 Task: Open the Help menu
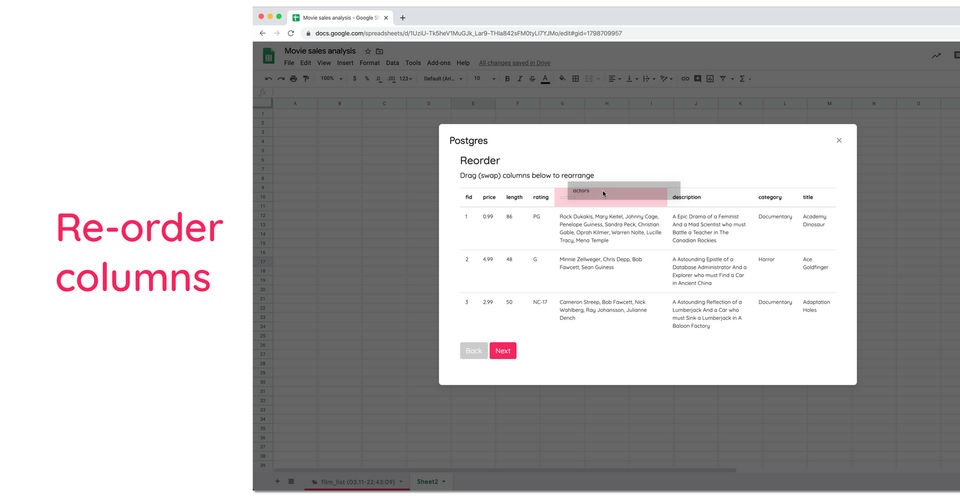463,63
